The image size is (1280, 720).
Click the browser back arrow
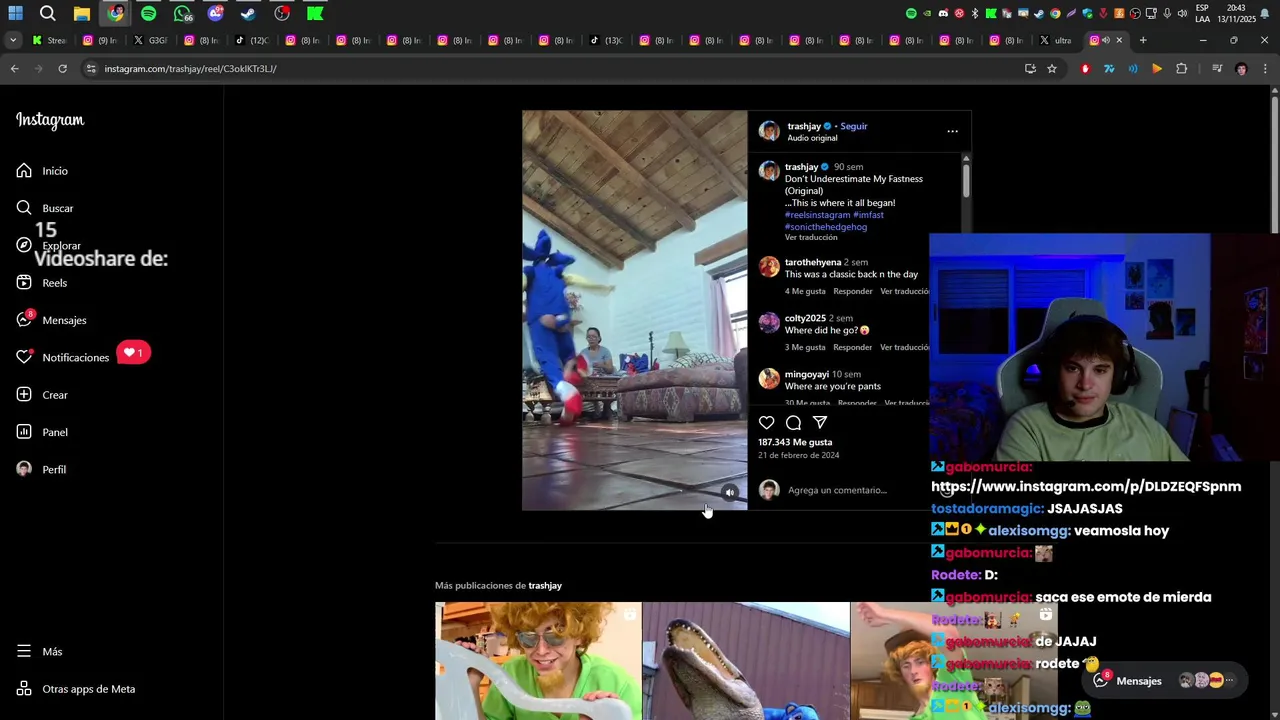14,69
